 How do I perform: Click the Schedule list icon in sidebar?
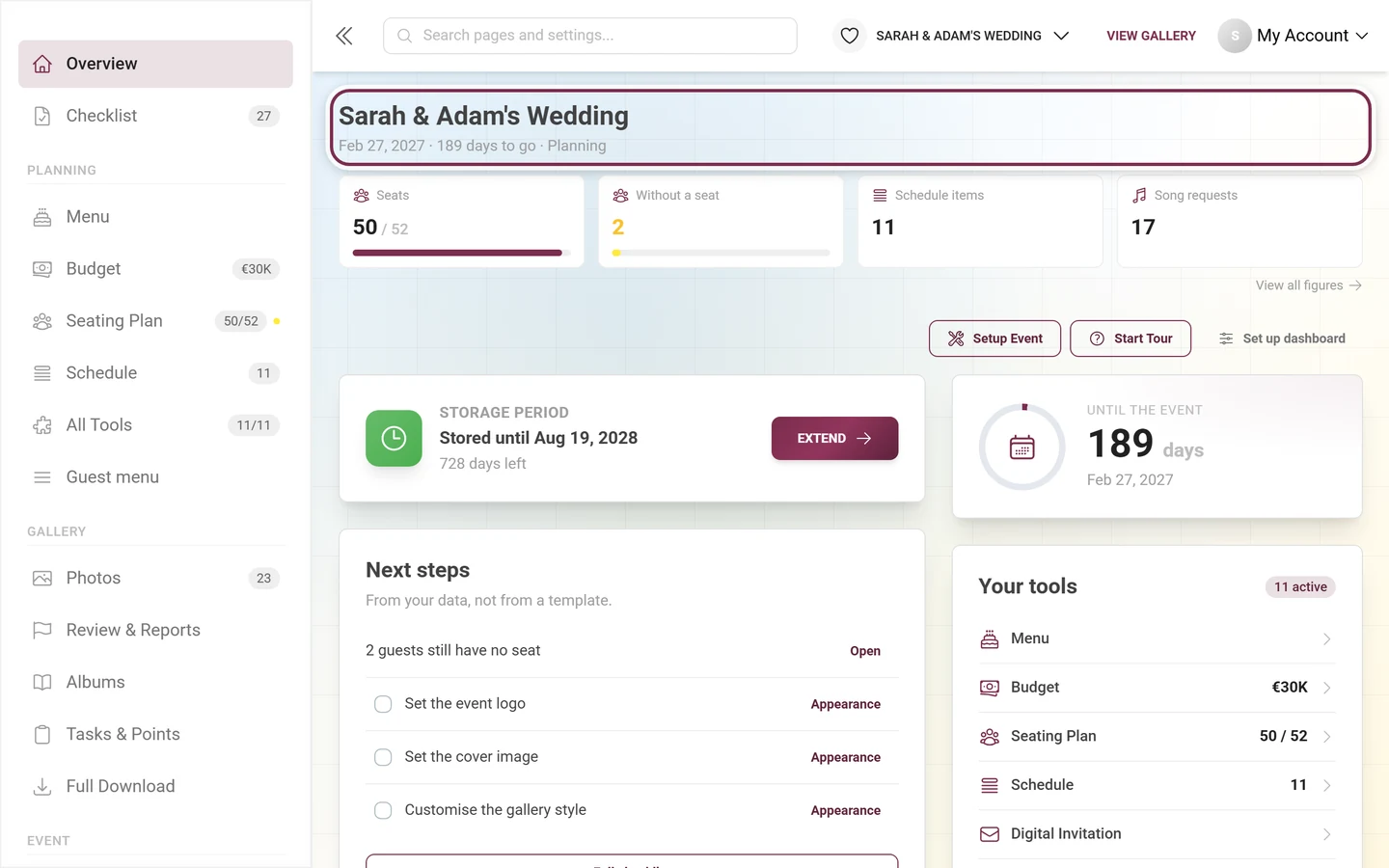42,373
